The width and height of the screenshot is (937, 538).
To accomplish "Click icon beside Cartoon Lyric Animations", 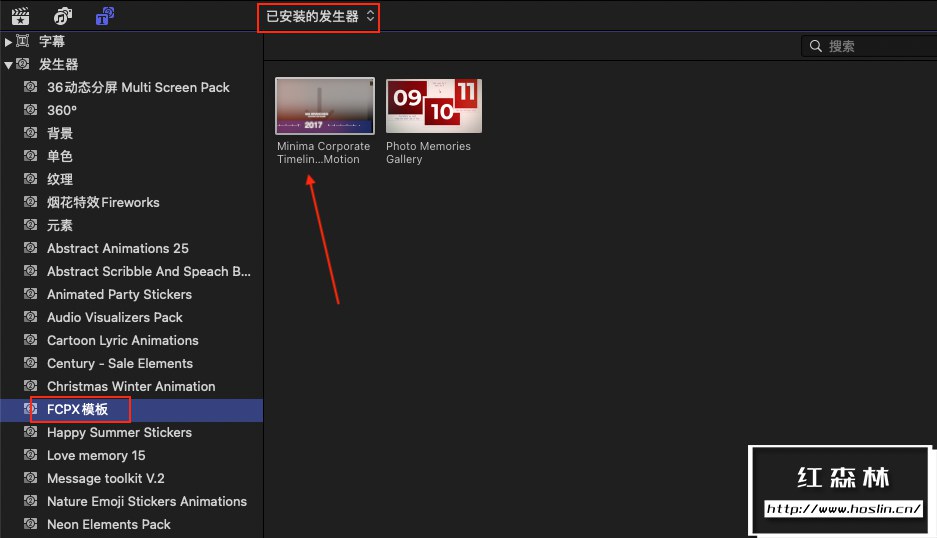I will coord(30,340).
